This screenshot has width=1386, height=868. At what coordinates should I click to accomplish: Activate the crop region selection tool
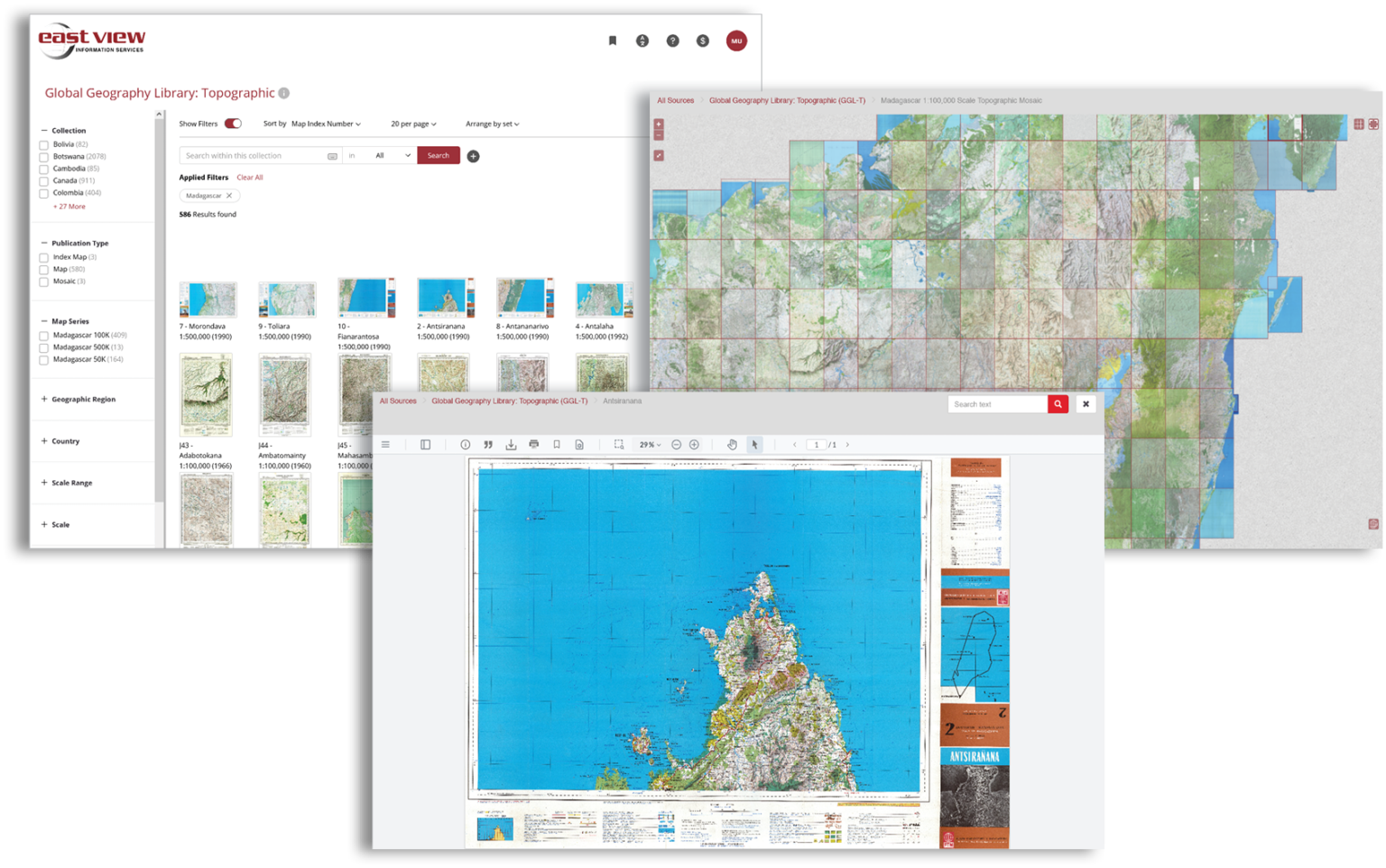coord(617,444)
